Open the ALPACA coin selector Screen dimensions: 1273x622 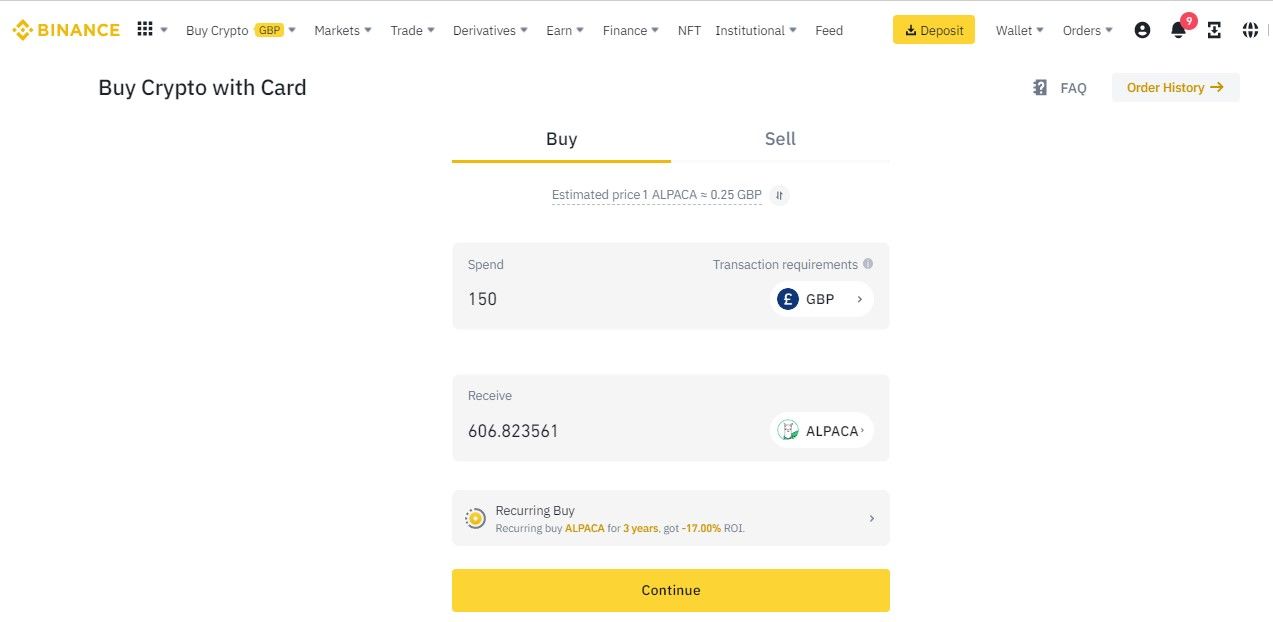[821, 431]
